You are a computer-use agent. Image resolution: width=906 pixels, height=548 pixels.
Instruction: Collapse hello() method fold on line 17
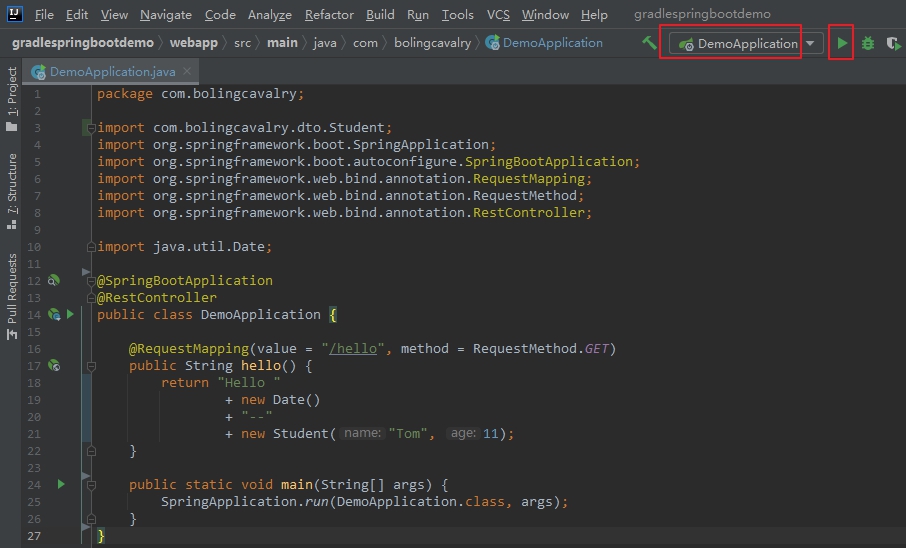[91, 366]
